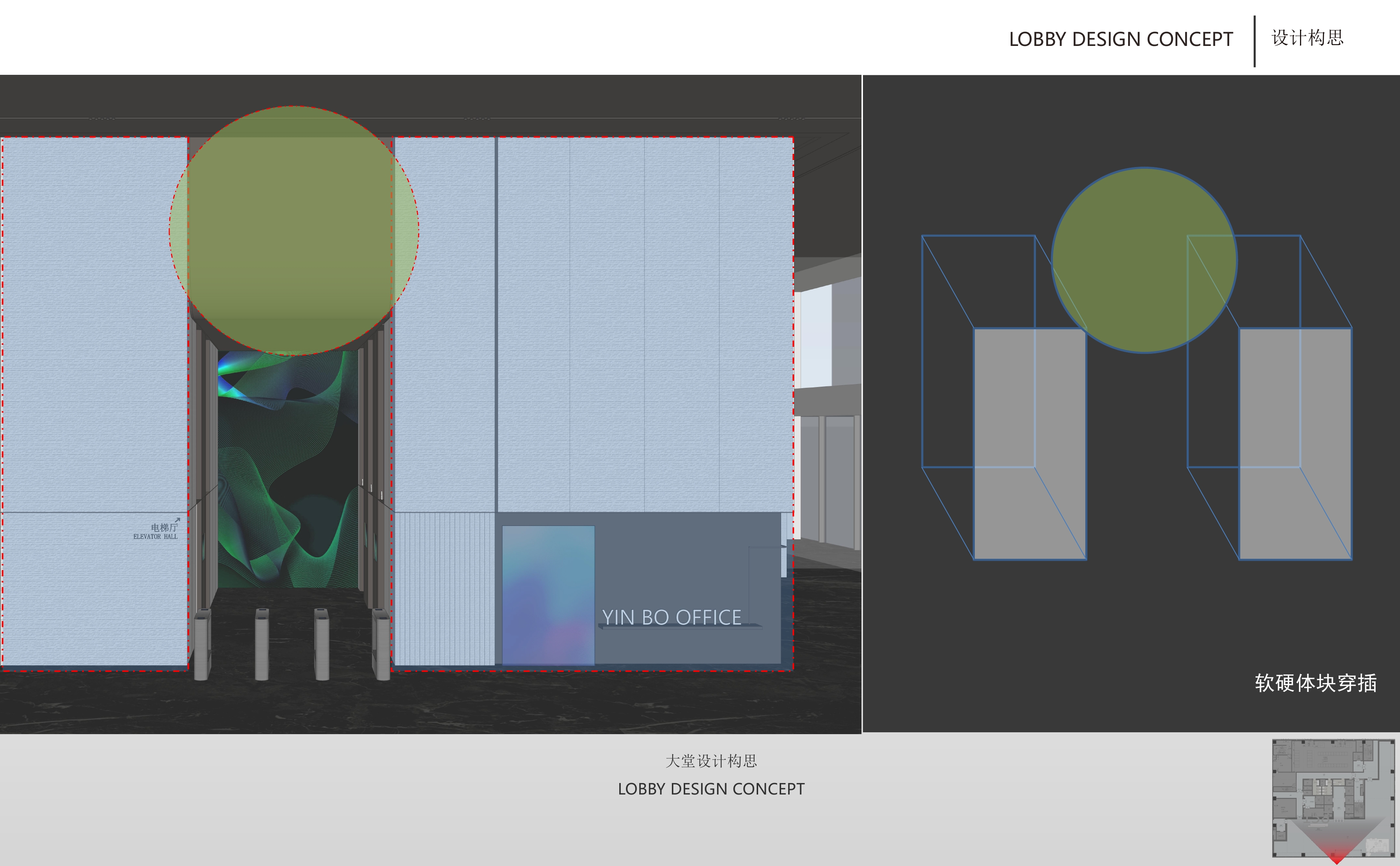Click the YIN BO OFFICE lettering
Image resolution: width=1400 pixels, height=866 pixels.
(671, 617)
